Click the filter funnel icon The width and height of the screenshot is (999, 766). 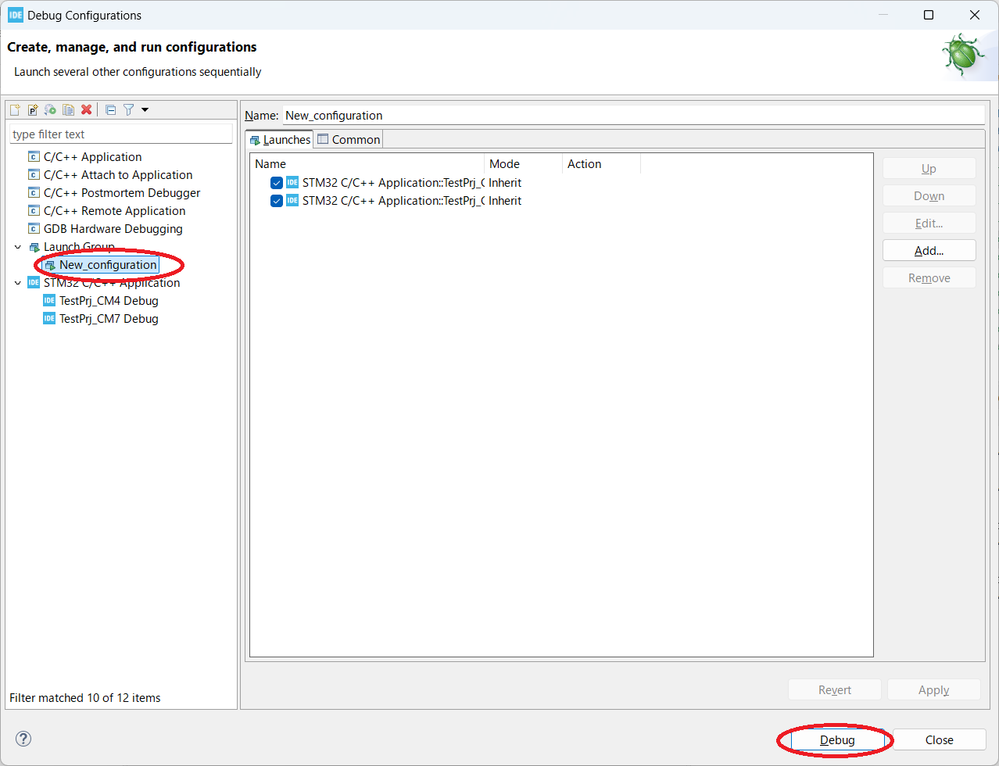click(129, 110)
